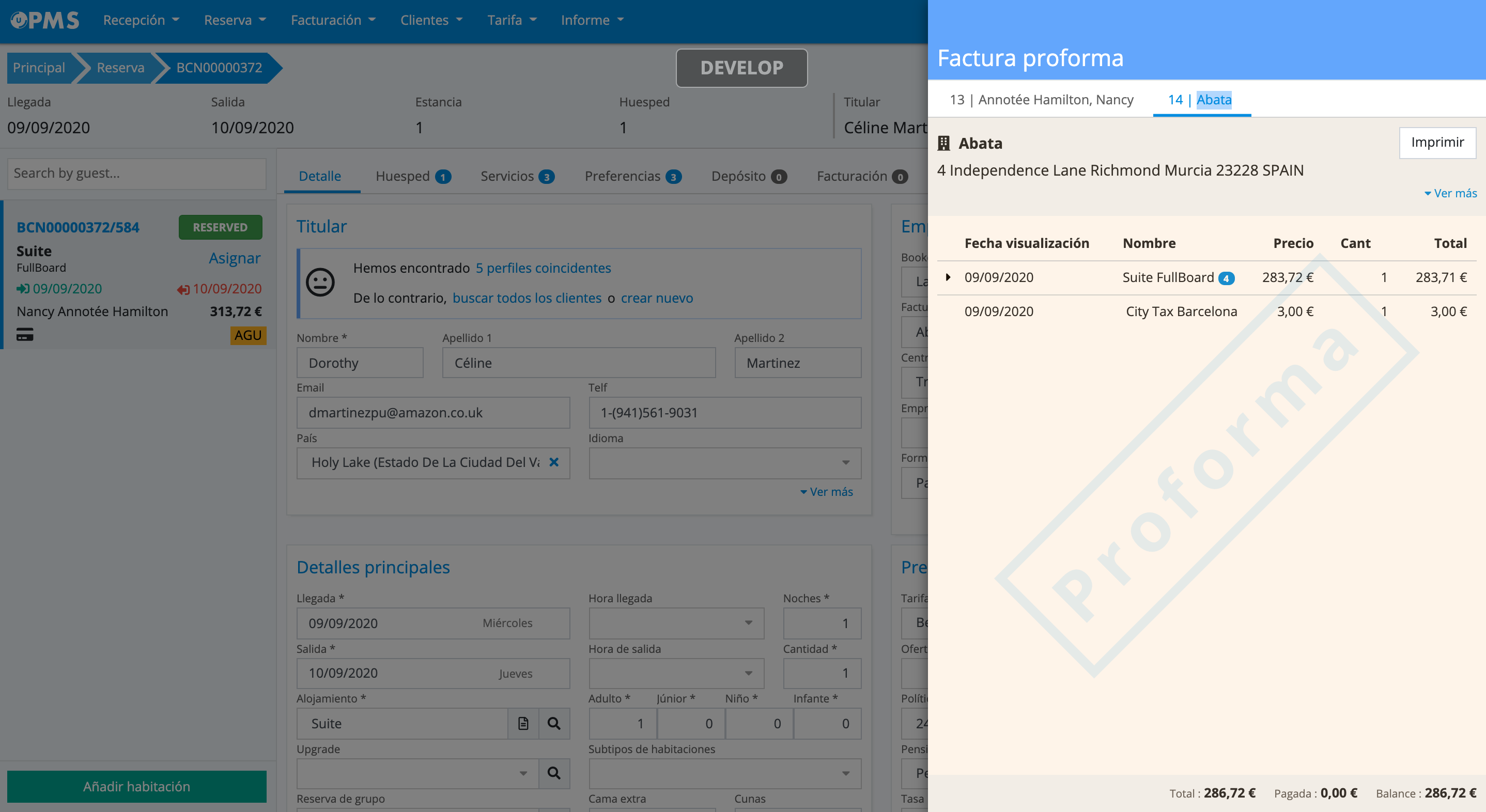
Task: Click the blue 4 badge on Suite FullBoard
Action: click(x=1227, y=278)
